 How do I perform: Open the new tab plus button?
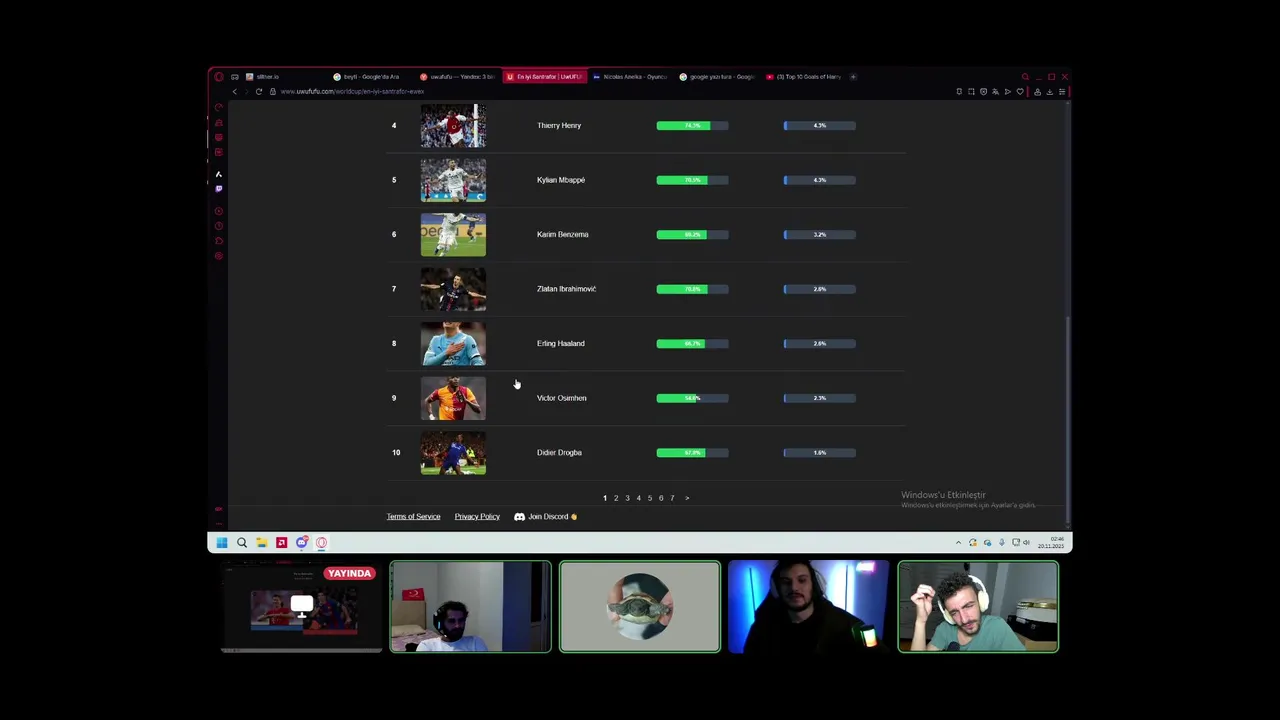[x=853, y=77]
